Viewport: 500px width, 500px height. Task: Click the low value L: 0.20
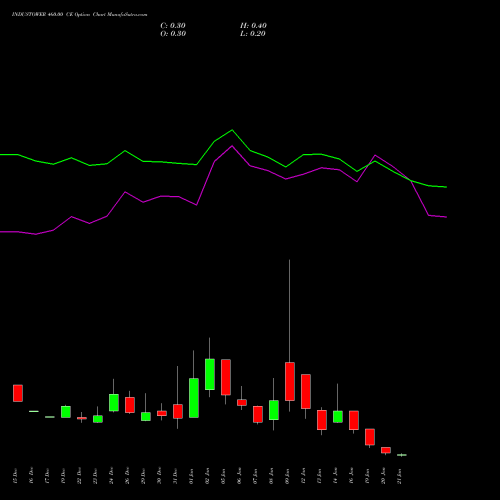point(253,34)
